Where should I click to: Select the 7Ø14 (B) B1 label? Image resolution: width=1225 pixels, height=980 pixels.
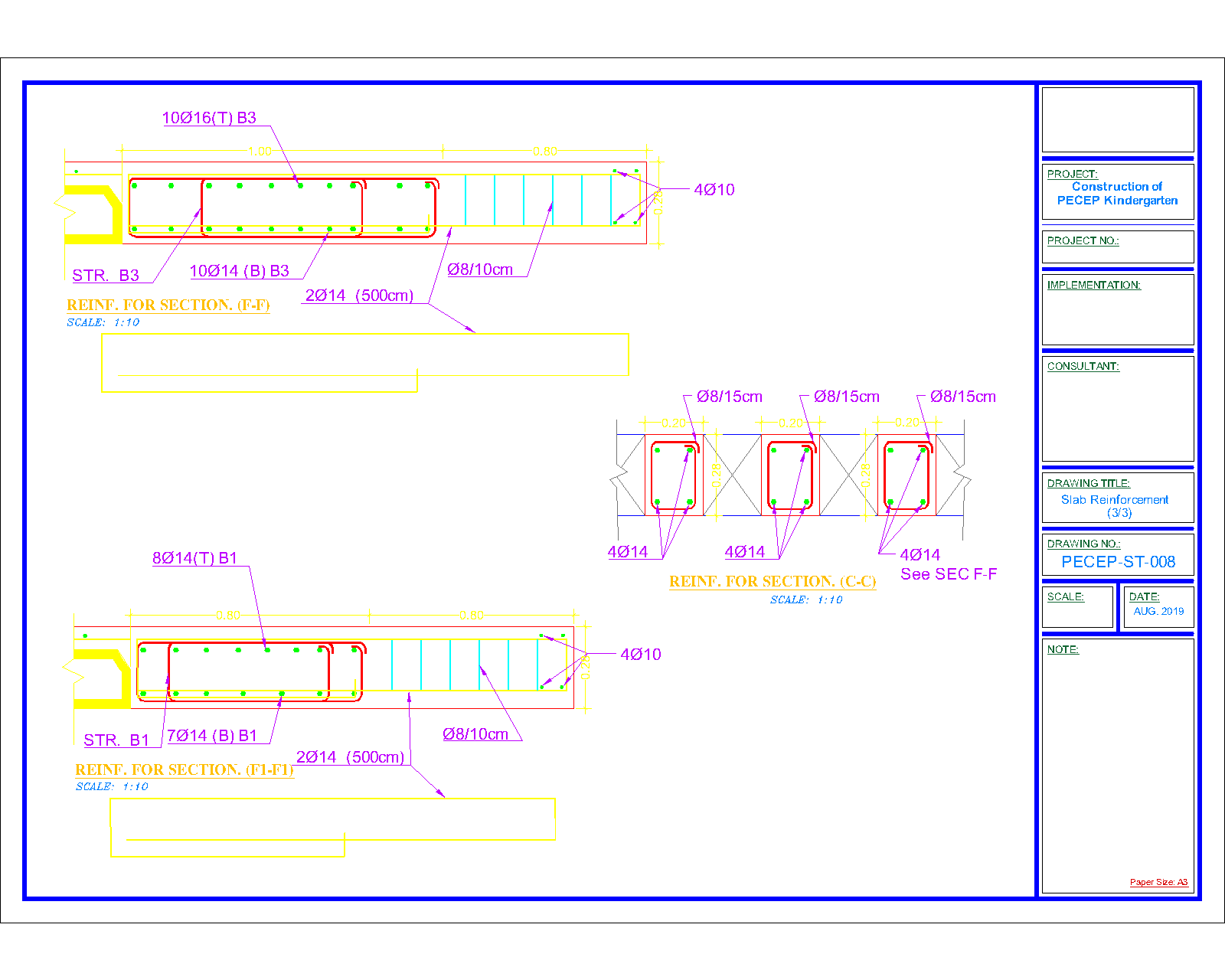point(212,736)
